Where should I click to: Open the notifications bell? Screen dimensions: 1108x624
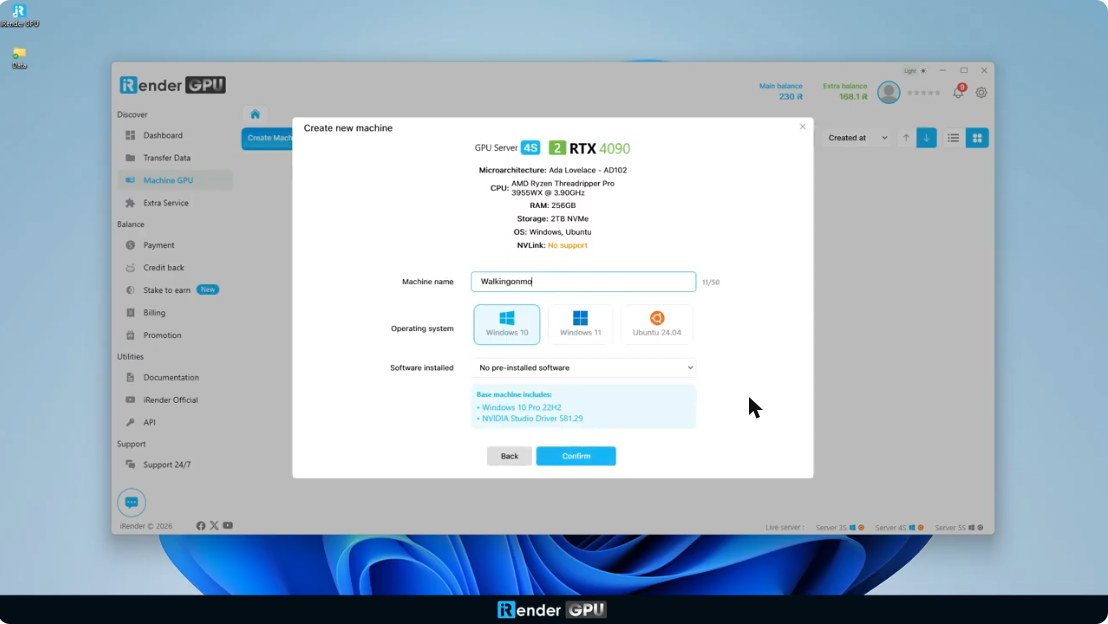coord(958,93)
